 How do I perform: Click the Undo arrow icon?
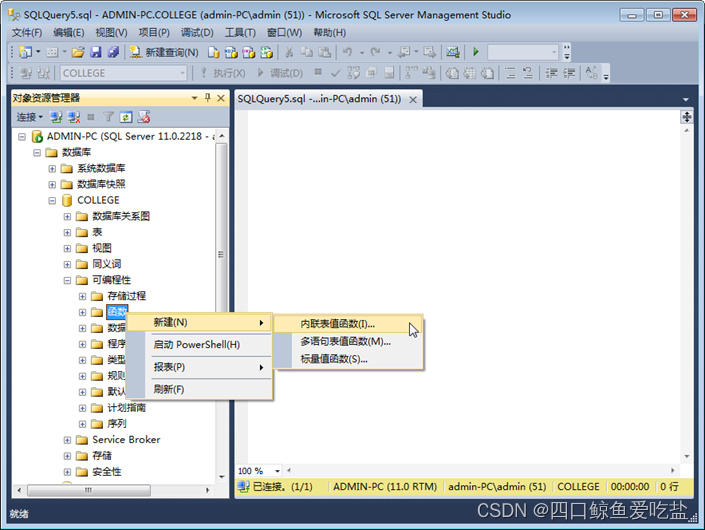pos(347,53)
